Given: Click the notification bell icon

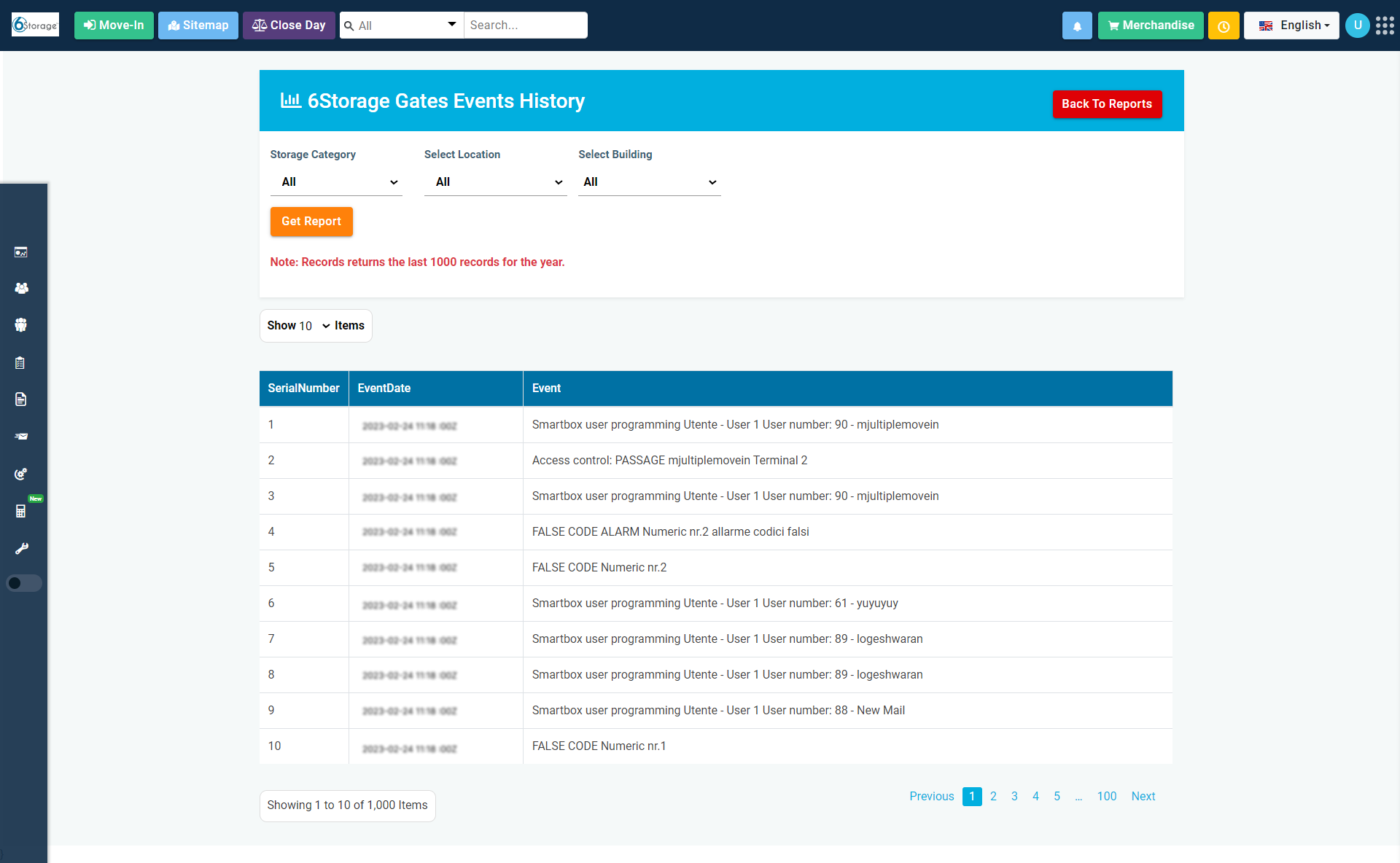Looking at the screenshot, I should click(x=1077, y=26).
